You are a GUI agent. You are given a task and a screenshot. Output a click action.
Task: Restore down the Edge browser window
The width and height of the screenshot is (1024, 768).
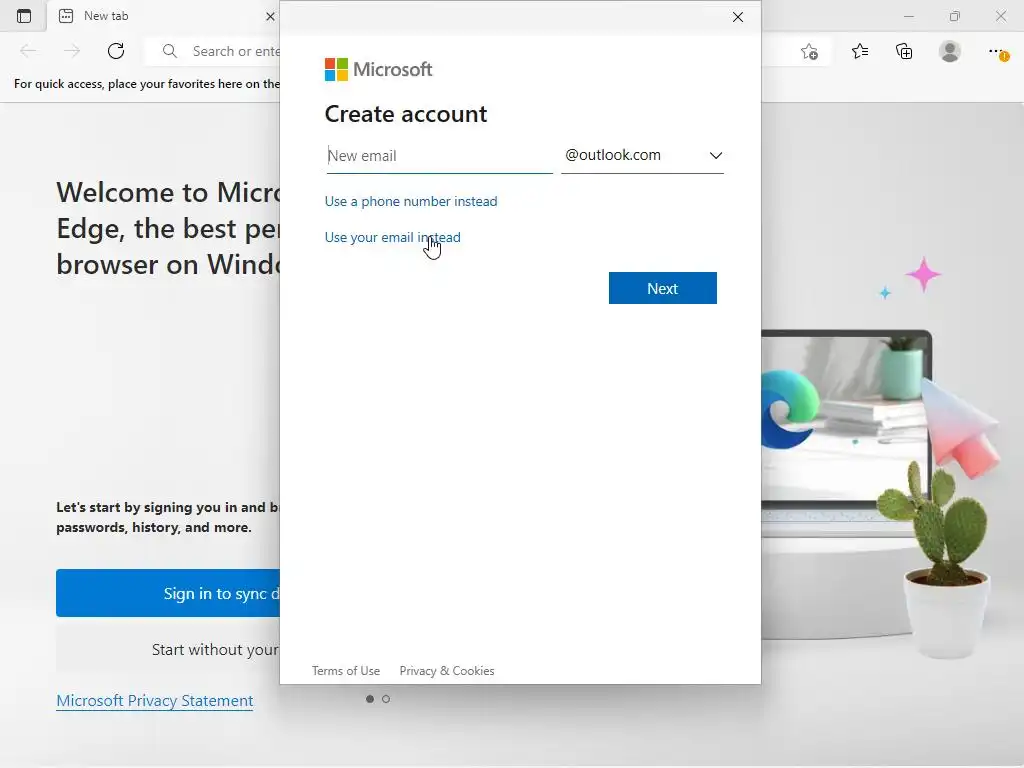click(x=955, y=16)
